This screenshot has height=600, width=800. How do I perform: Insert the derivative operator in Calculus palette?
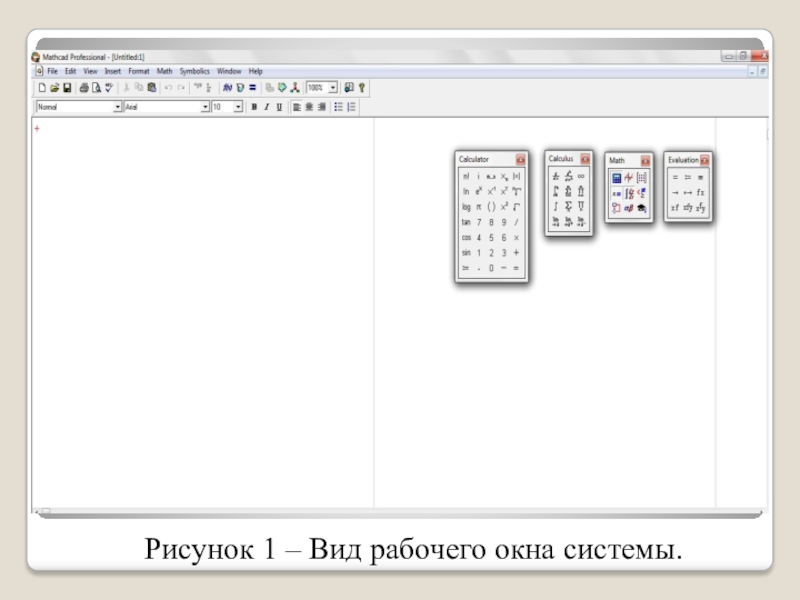(556, 176)
